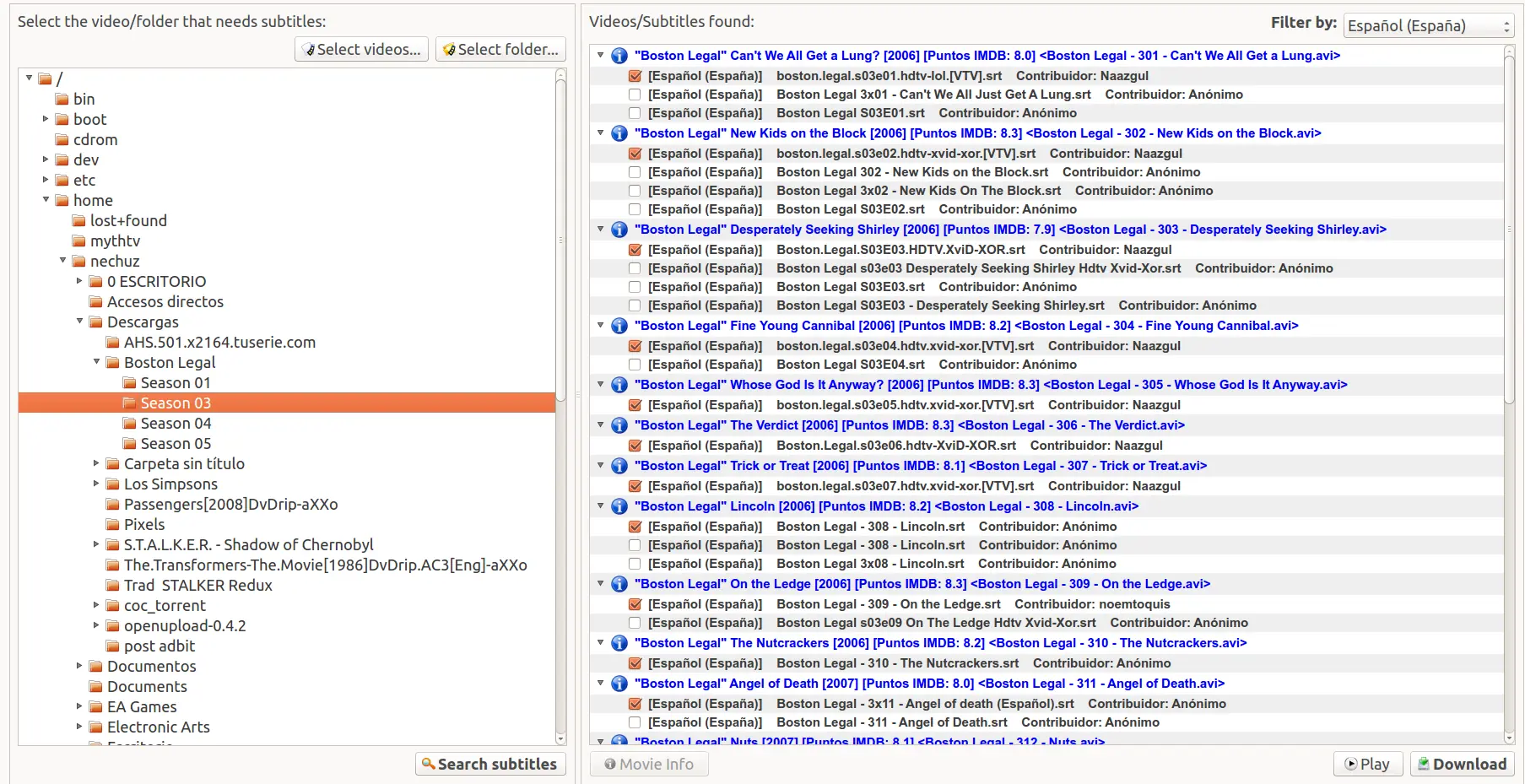The image size is (1525, 784).
Task: Click info icon for New Kids on the Block
Action: tap(619, 133)
